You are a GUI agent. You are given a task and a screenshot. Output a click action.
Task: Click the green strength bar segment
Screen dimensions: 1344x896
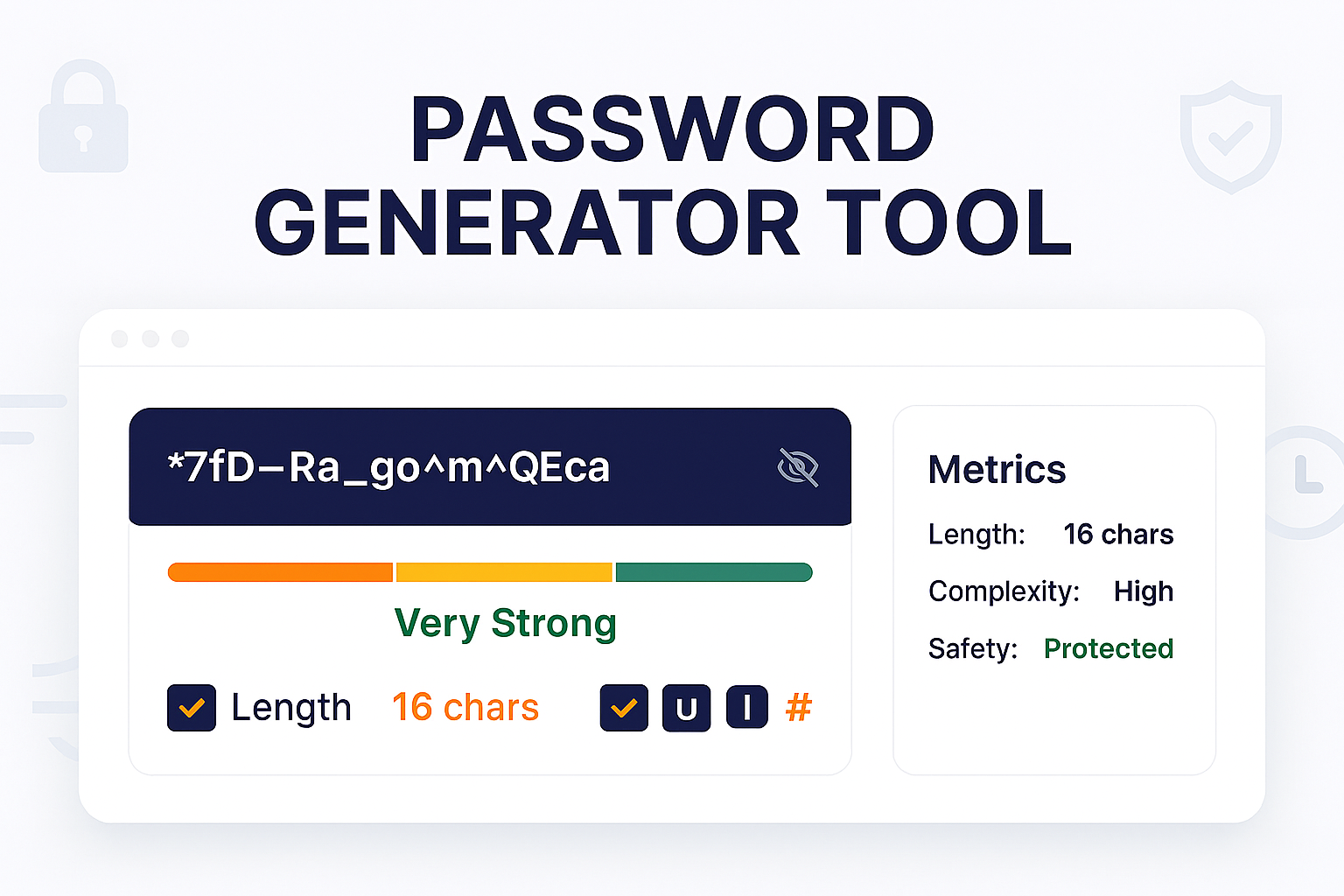(714, 572)
